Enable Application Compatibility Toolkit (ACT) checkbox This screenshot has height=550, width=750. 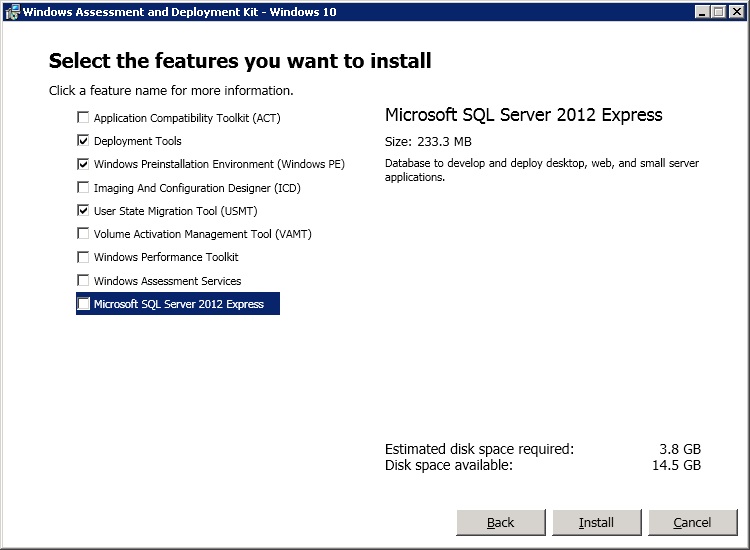click(84, 118)
